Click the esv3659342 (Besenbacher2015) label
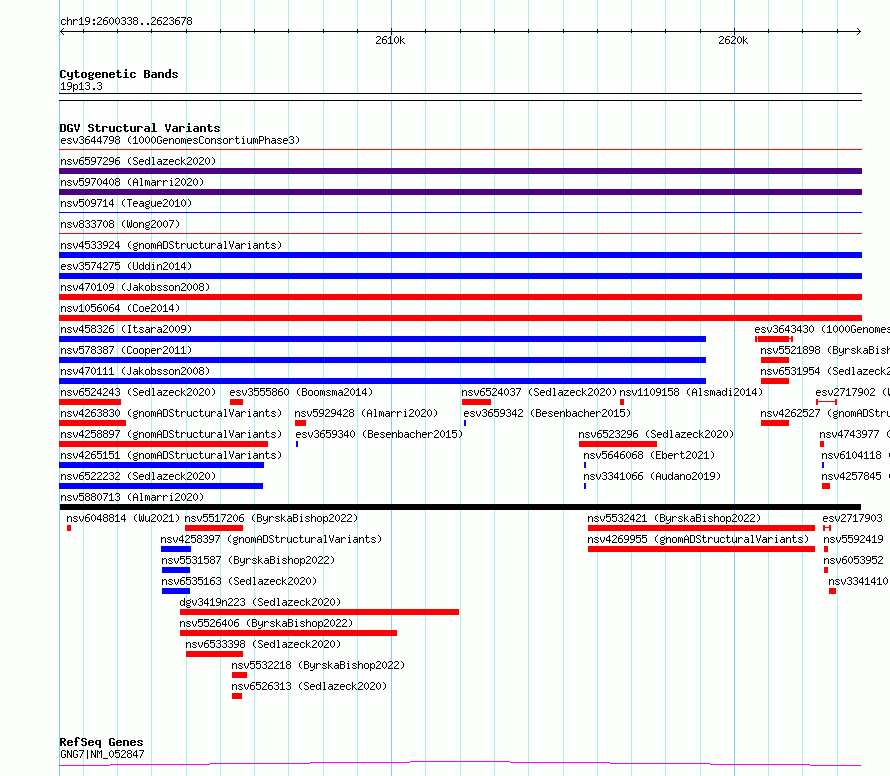890x776 pixels. pos(547,413)
